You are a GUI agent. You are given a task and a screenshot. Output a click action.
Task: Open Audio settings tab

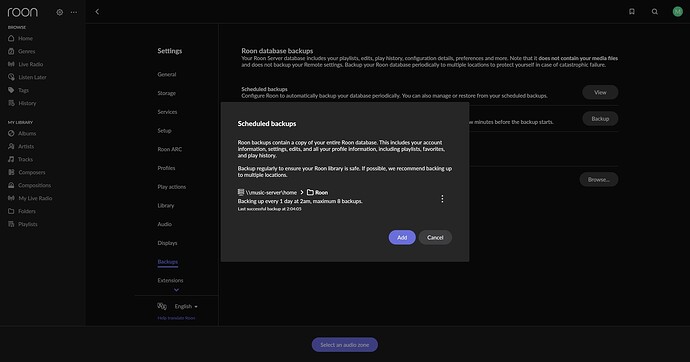click(165, 224)
